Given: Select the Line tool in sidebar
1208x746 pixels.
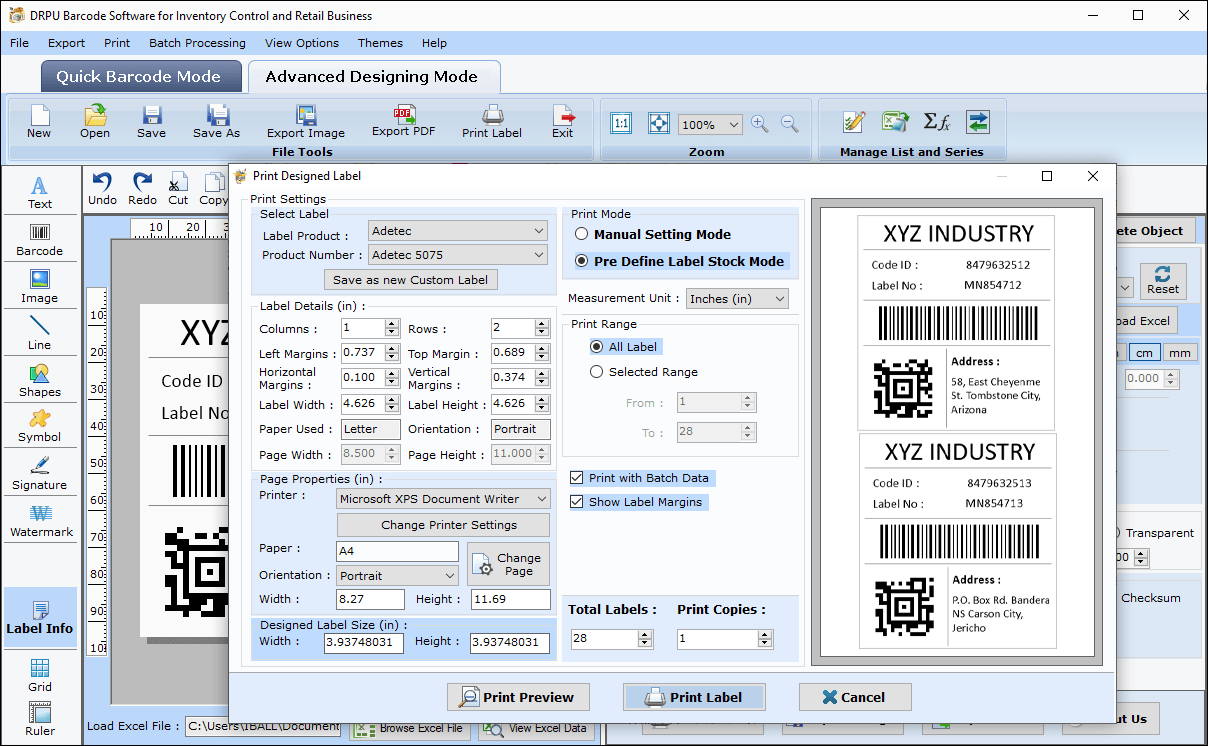Looking at the screenshot, I should tap(40, 334).
